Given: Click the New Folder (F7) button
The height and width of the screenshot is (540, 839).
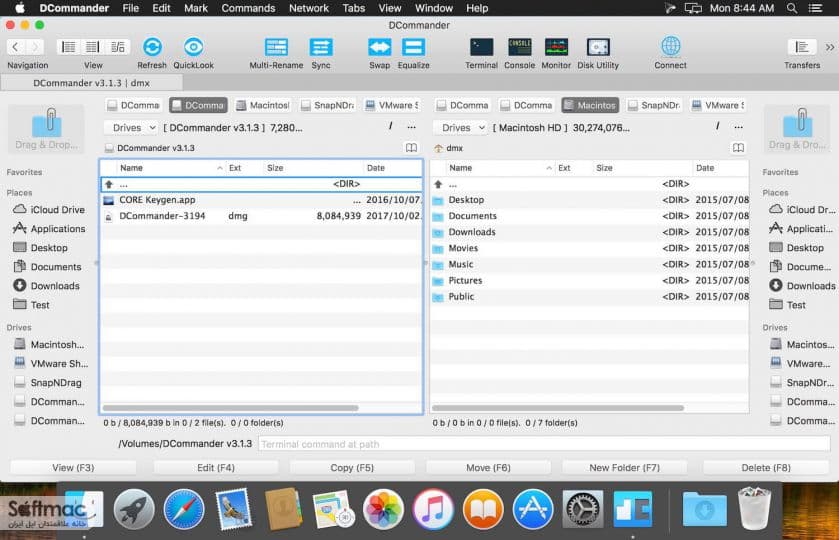Looking at the screenshot, I should (x=624, y=468).
